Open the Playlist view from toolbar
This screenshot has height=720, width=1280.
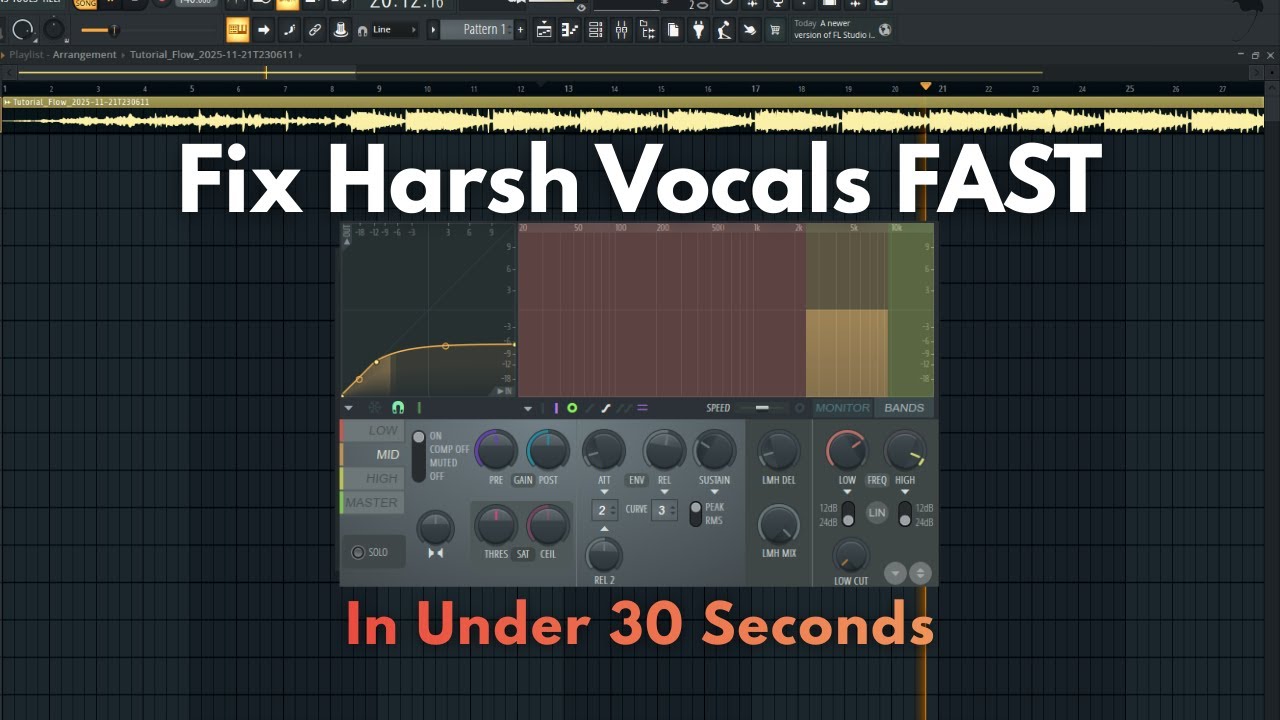point(544,30)
